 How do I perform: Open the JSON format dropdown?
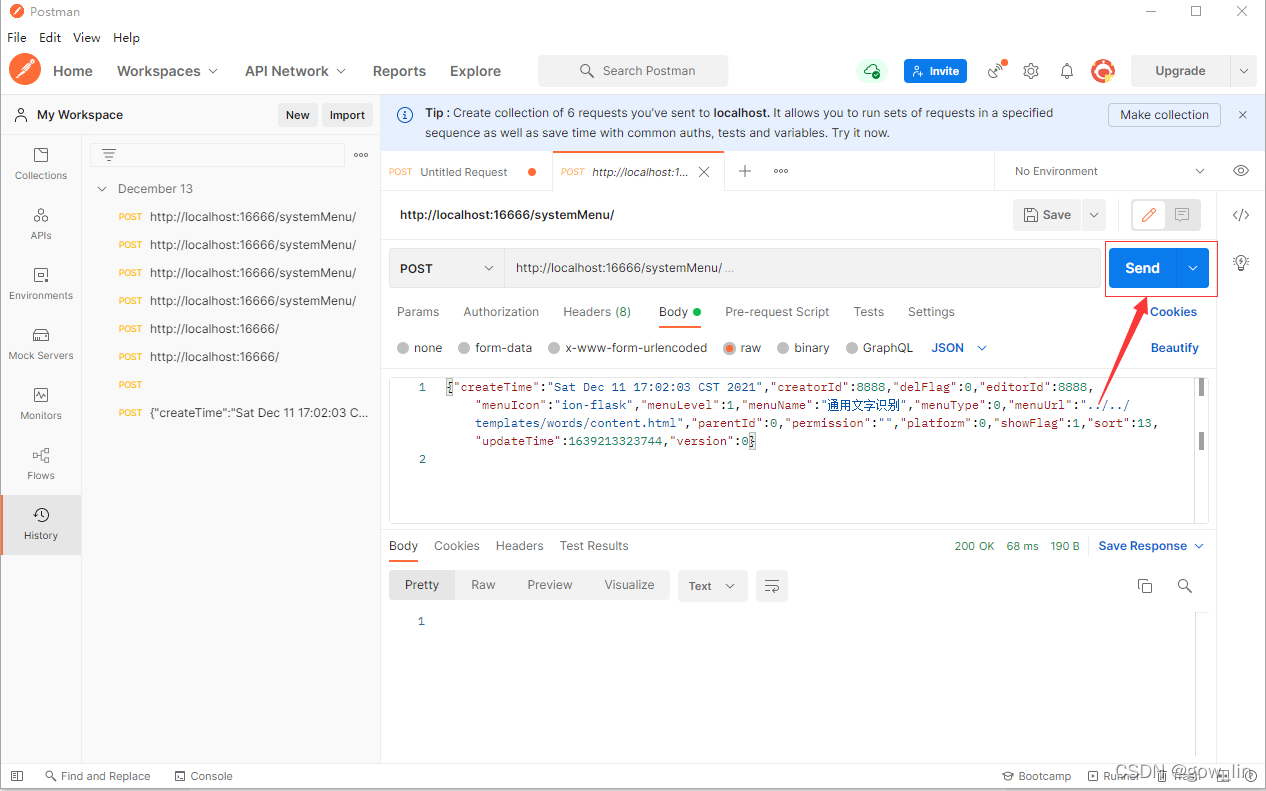[x=959, y=348]
